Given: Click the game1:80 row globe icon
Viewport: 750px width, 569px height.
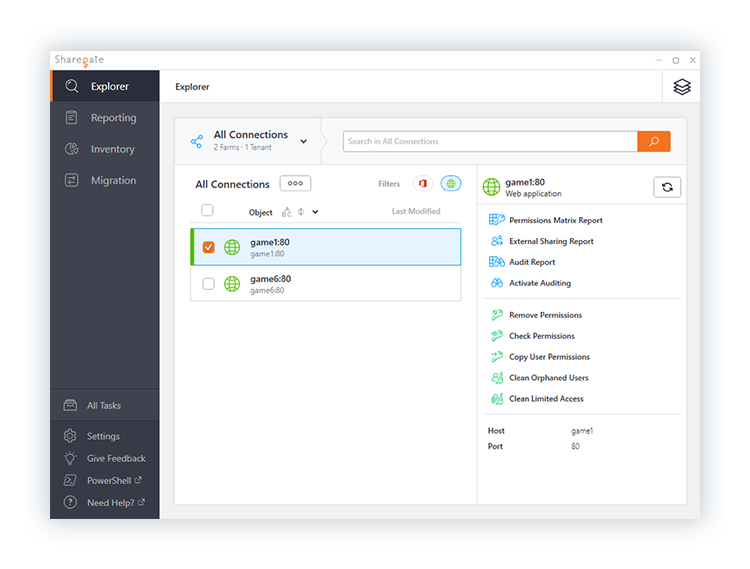Looking at the screenshot, I should 232,247.
